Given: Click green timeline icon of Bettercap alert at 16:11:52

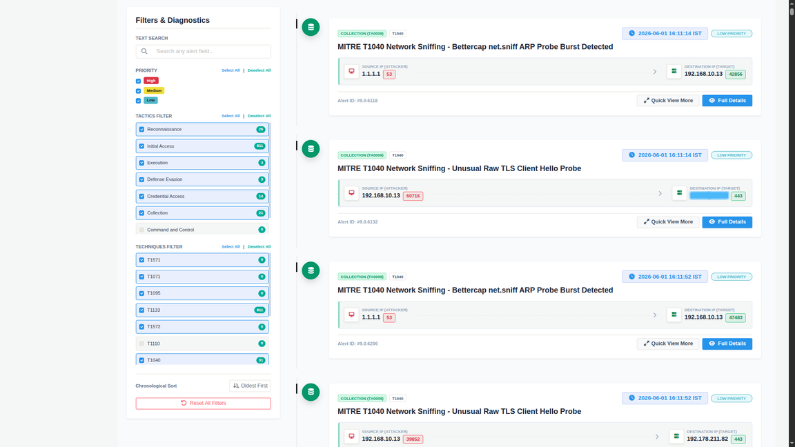Looking at the screenshot, I should point(311,270).
